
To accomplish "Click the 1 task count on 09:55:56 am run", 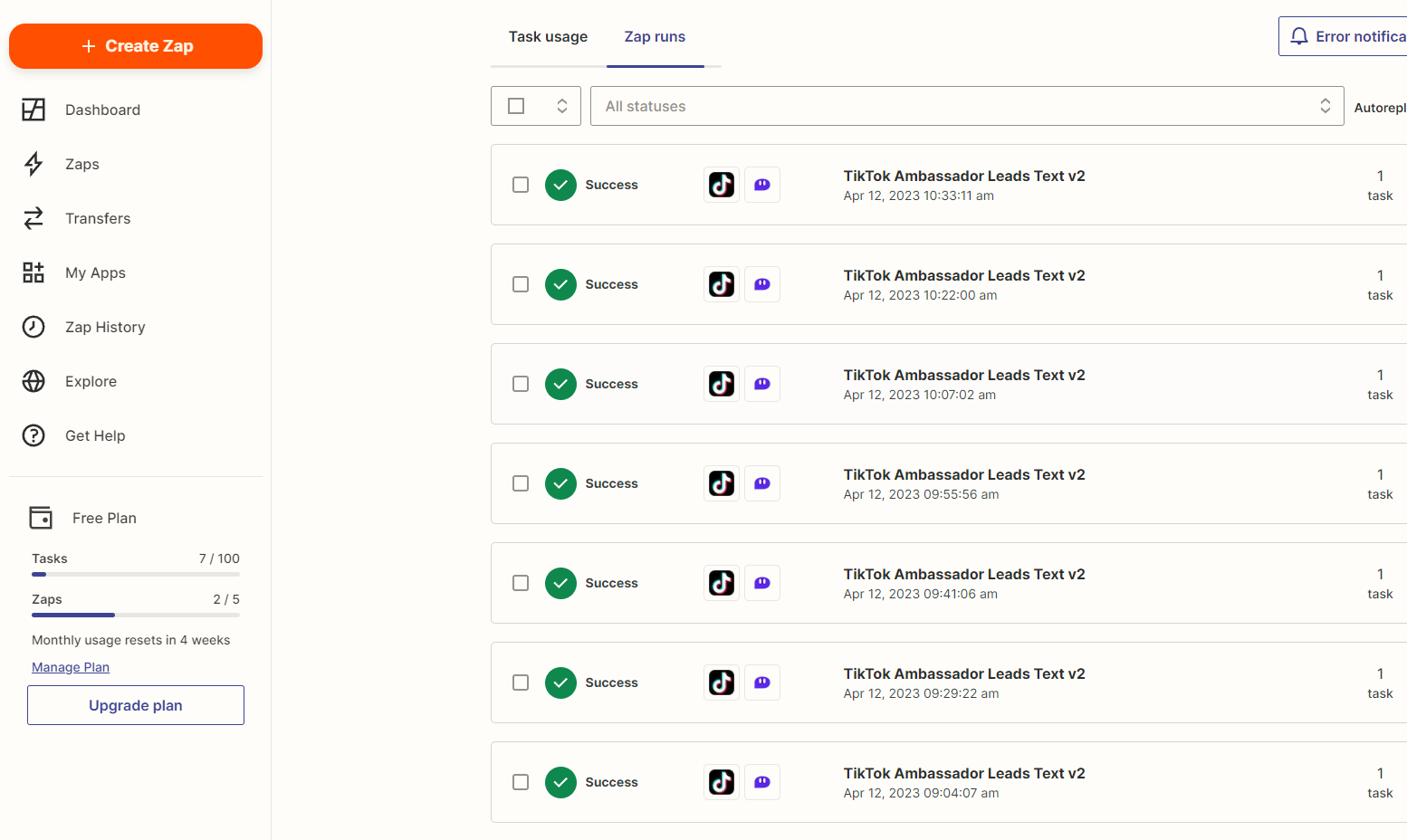I will click(x=1380, y=484).
